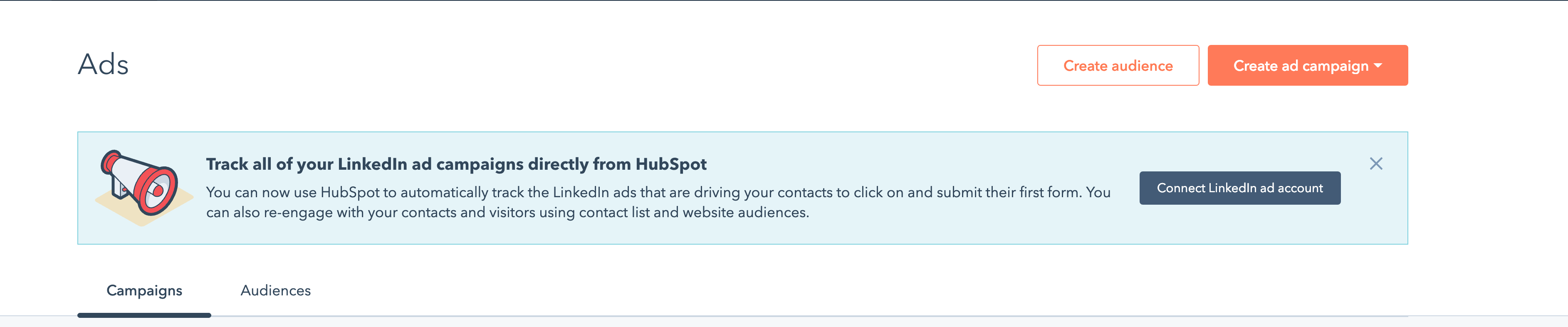Click the Ads page heading

click(104, 64)
